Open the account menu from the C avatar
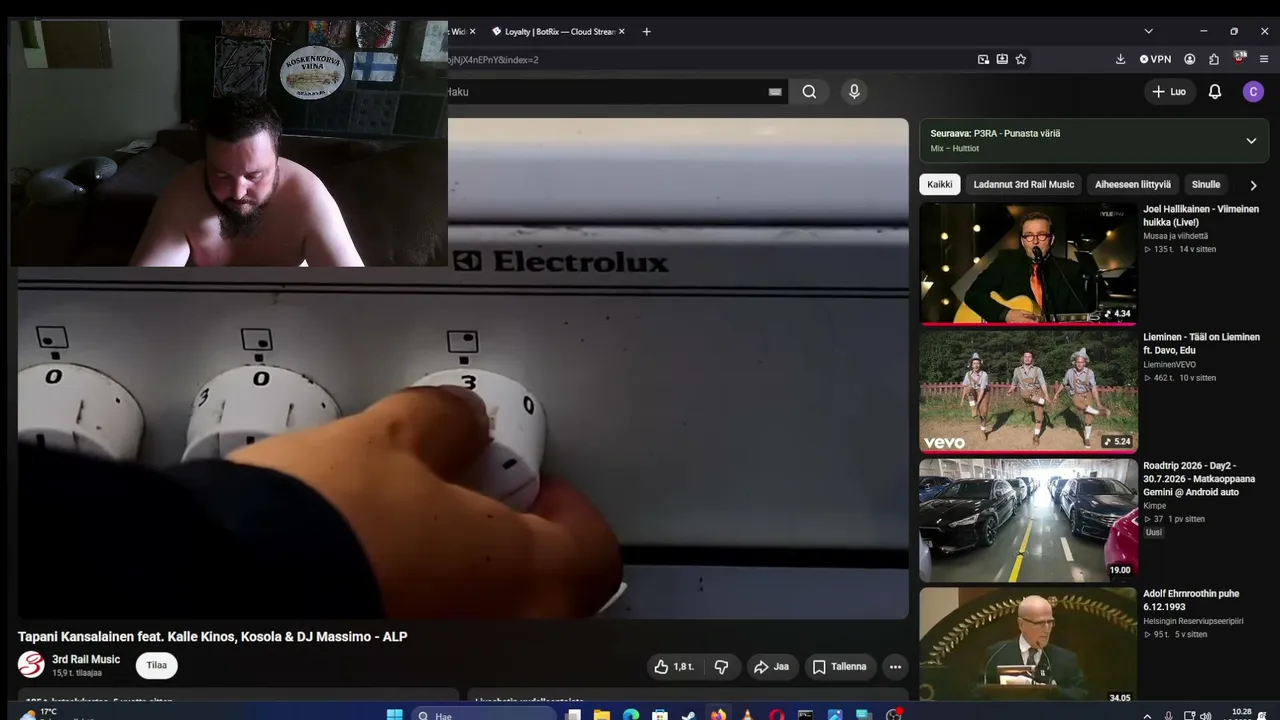Image resolution: width=1280 pixels, height=720 pixels. (x=1253, y=92)
